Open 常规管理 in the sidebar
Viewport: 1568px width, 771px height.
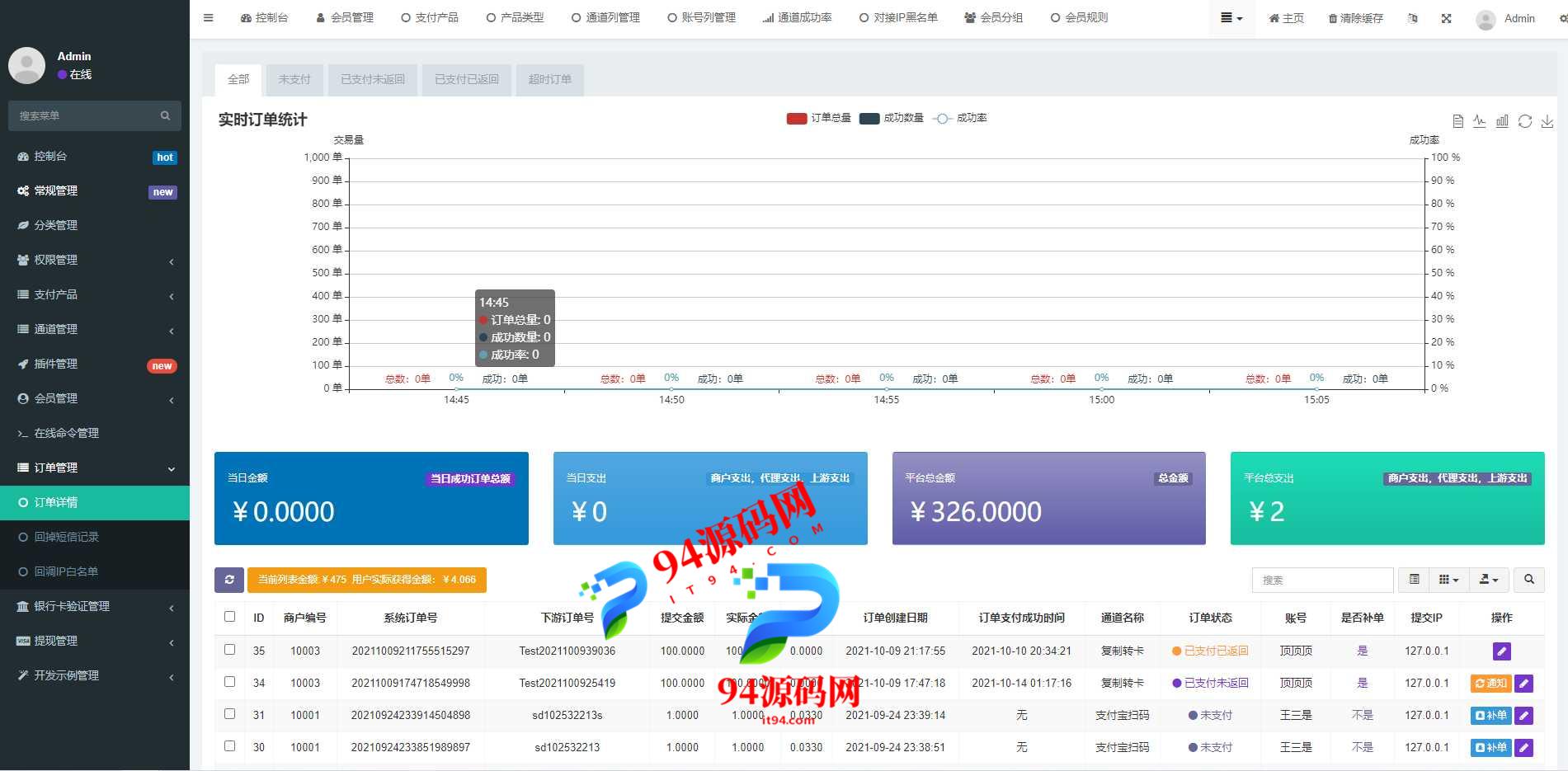95,190
